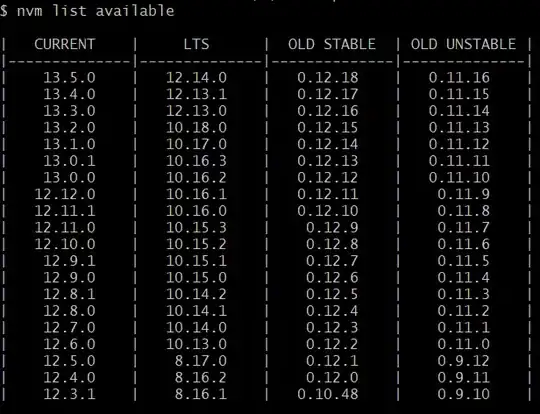Click old unstable version 0.11.16
Viewport: 540px width, 414px height.
[459, 77]
